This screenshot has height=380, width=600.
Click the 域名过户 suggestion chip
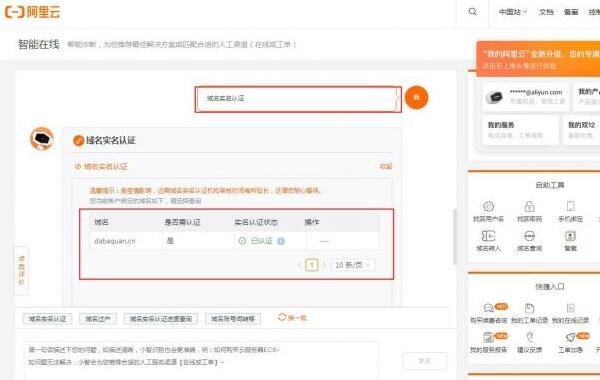click(x=98, y=318)
